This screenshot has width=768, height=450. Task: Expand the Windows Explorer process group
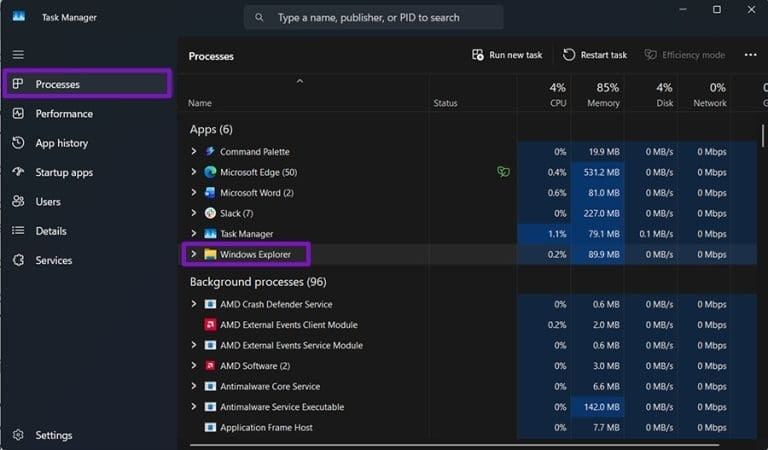(193, 254)
